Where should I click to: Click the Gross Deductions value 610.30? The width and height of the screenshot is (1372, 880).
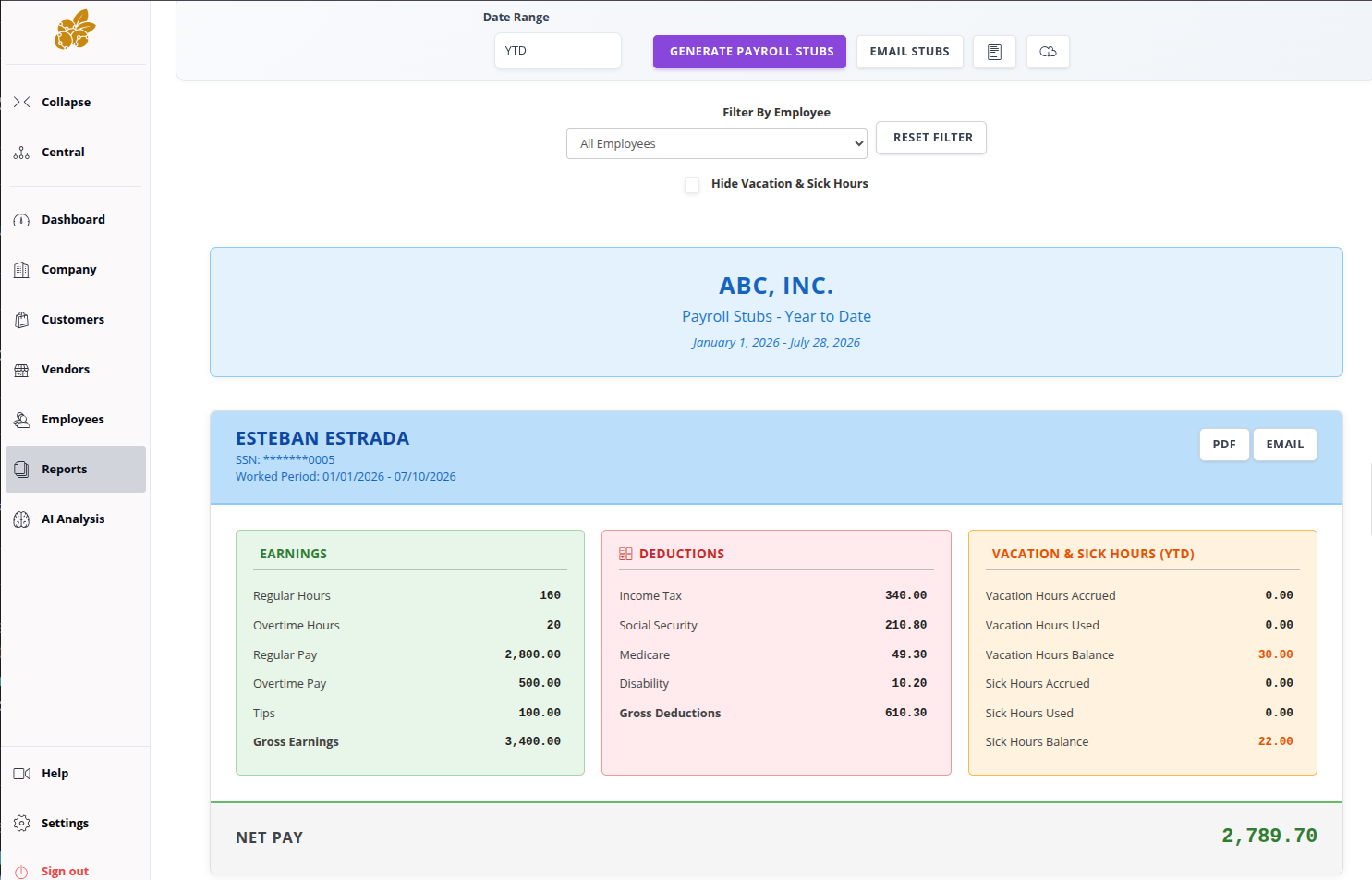[905, 713]
